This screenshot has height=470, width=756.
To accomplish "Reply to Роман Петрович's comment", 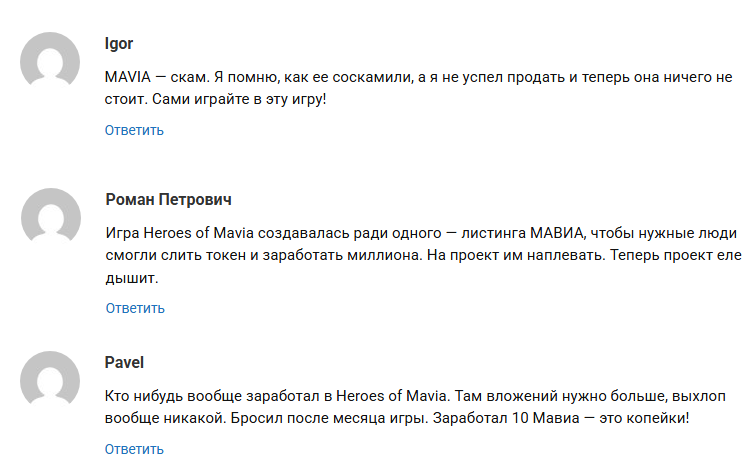I will [135, 308].
